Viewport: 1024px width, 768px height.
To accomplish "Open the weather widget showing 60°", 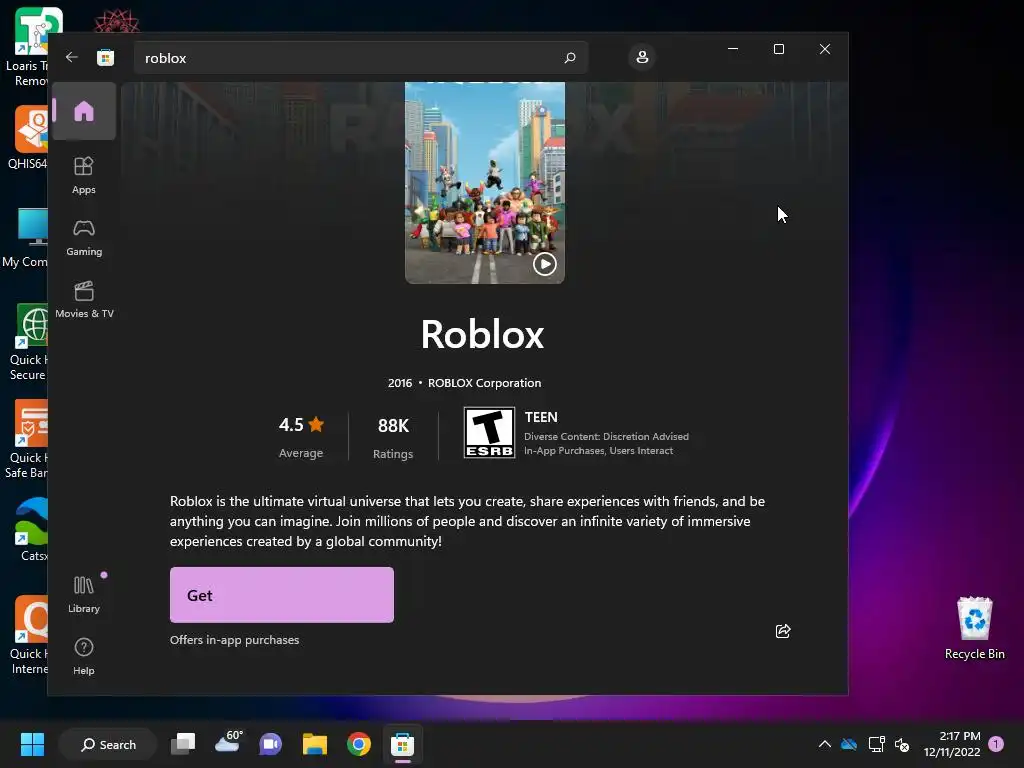I will click(228, 743).
